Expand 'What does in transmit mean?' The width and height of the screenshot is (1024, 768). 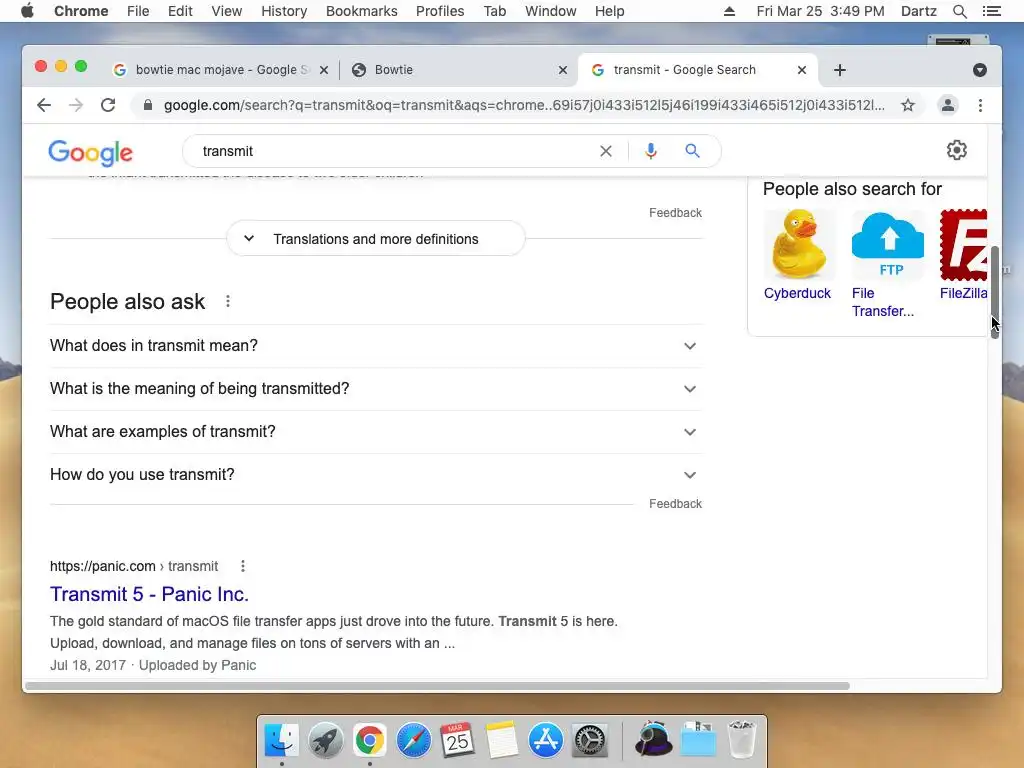(376, 345)
